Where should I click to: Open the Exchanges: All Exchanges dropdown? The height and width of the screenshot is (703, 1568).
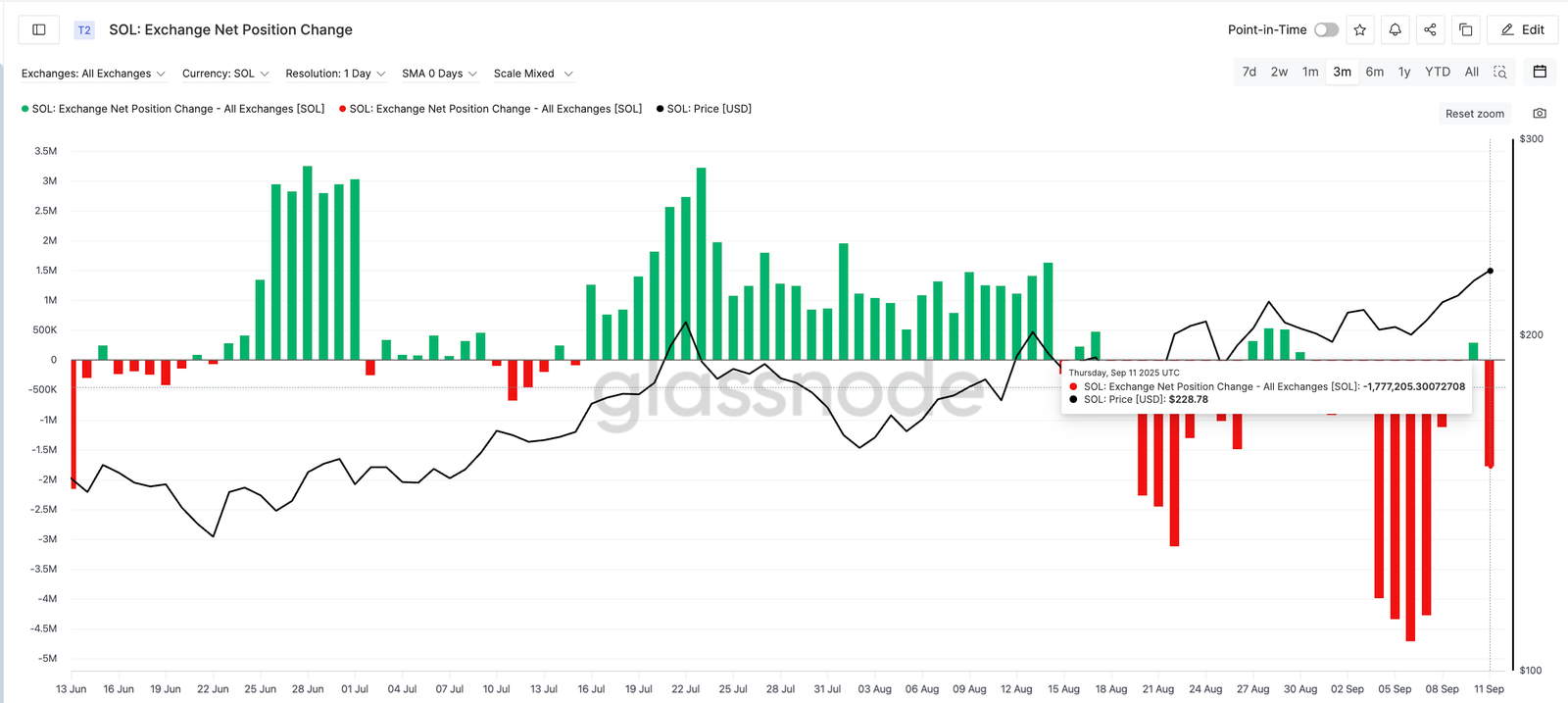point(93,74)
